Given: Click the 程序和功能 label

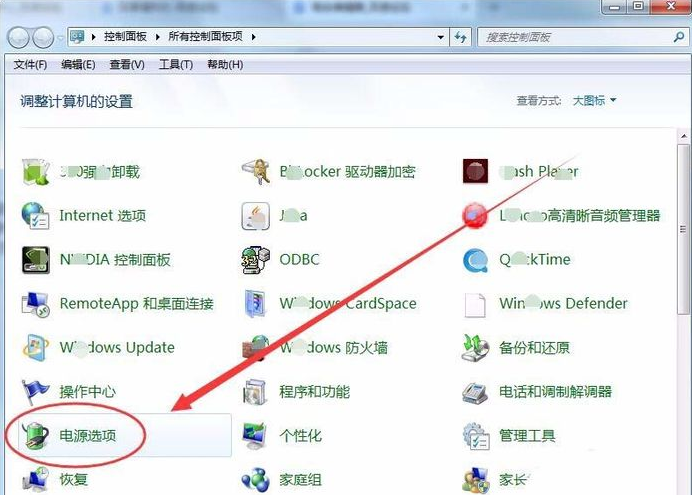Looking at the screenshot, I should [x=315, y=392].
